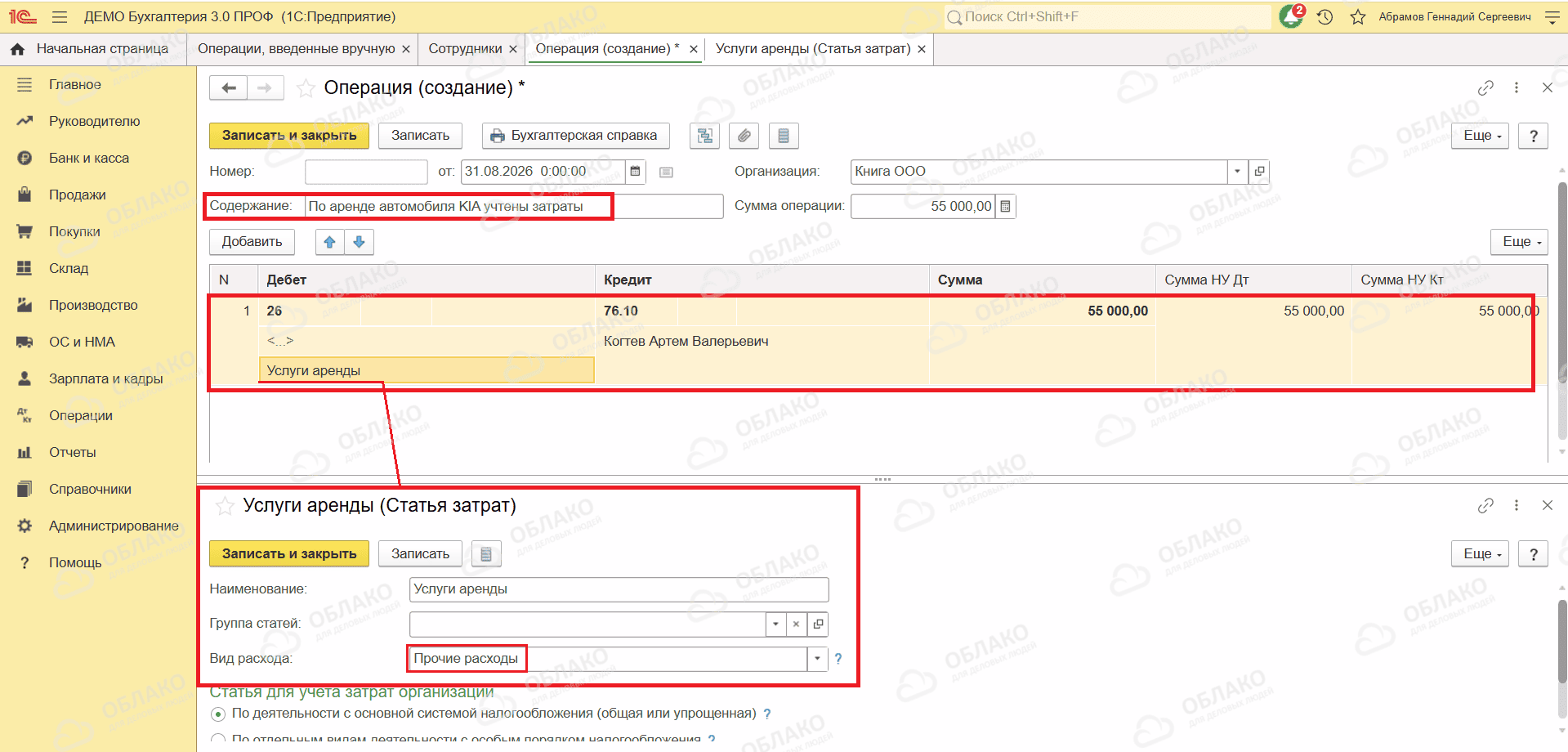Copy link icon of Услуги аренды form
The height and width of the screenshot is (752, 1568).
(x=1485, y=505)
